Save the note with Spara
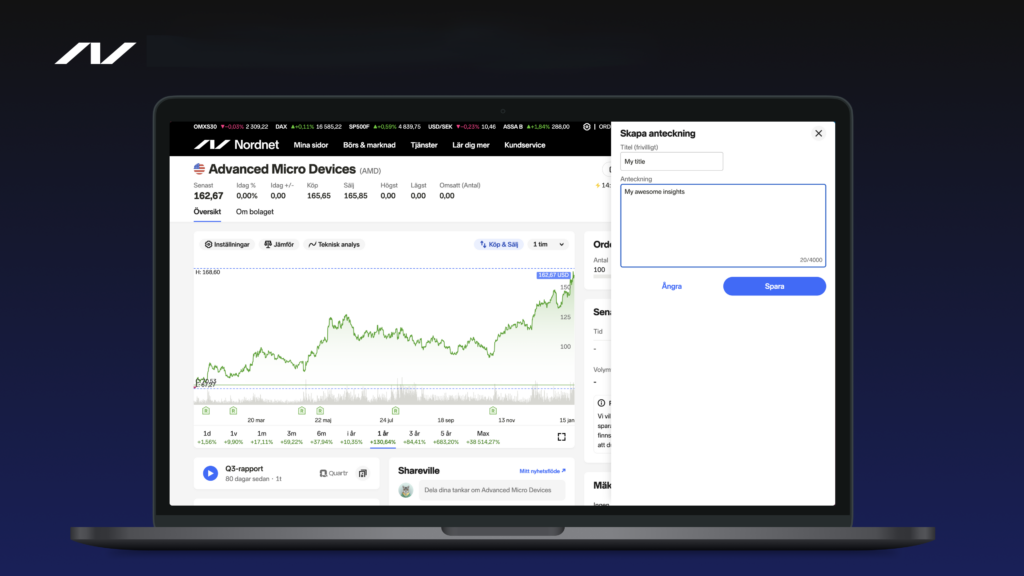This screenshot has height=576, width=1024. pyautogui.click(x=774, y=286)
